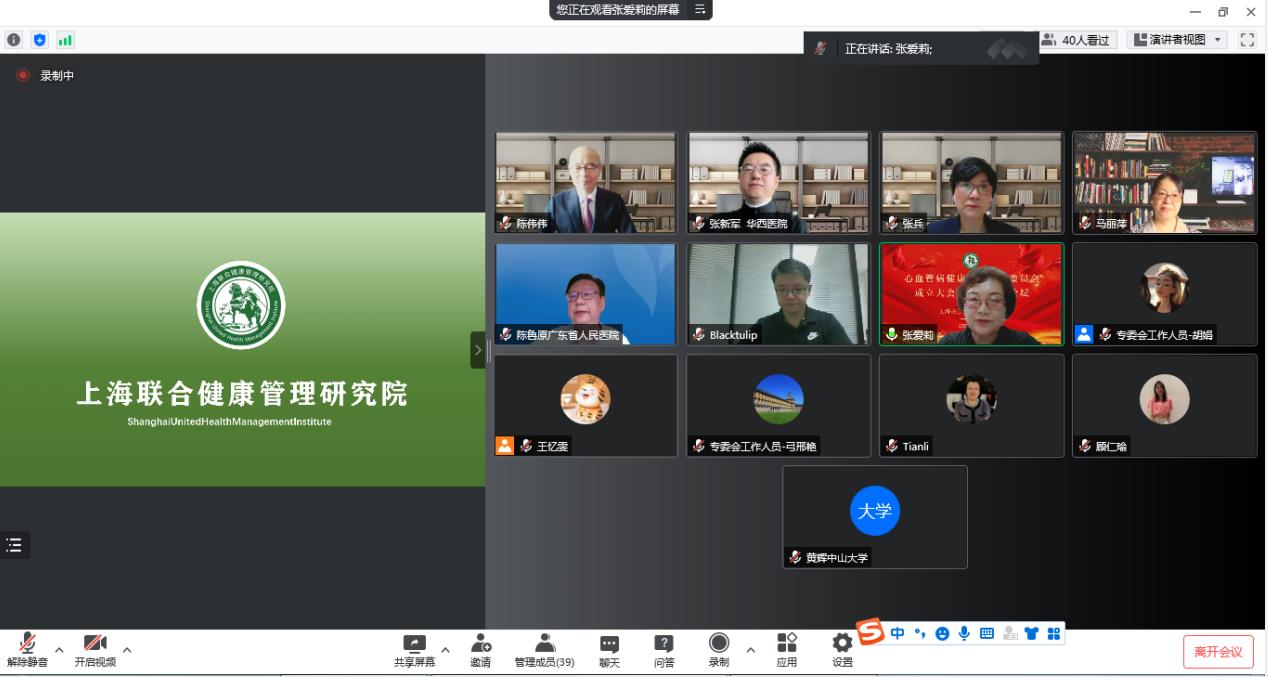Viewport: 1268px width, 677px height.
Task: Click Sogou voice input microphone
Action: [x=964, y=633]
